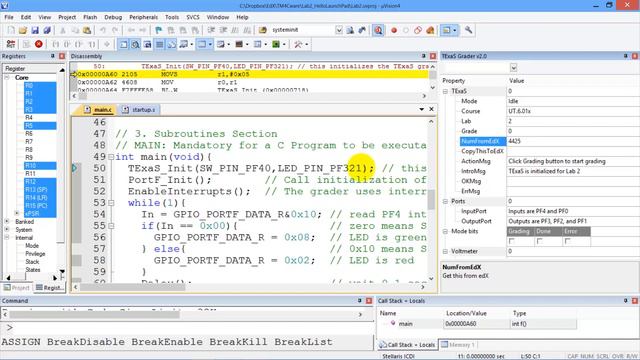
Task: Toggle the Command Window toolbar icon
Action: click(124, 44)
